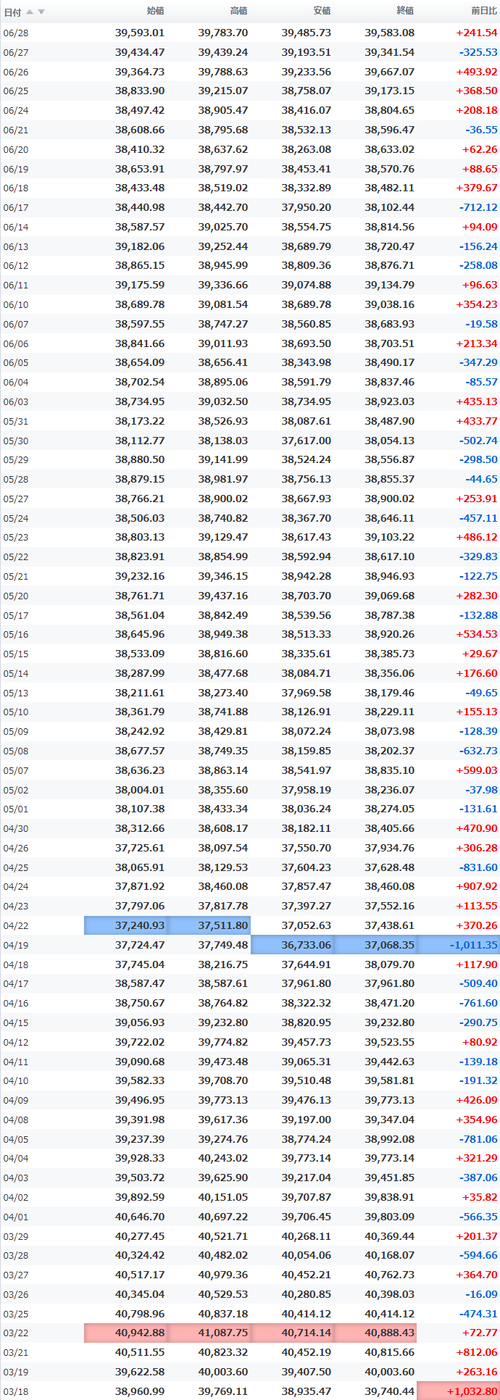Select low price 37,617.00 on 05/30

pos(306,439)
